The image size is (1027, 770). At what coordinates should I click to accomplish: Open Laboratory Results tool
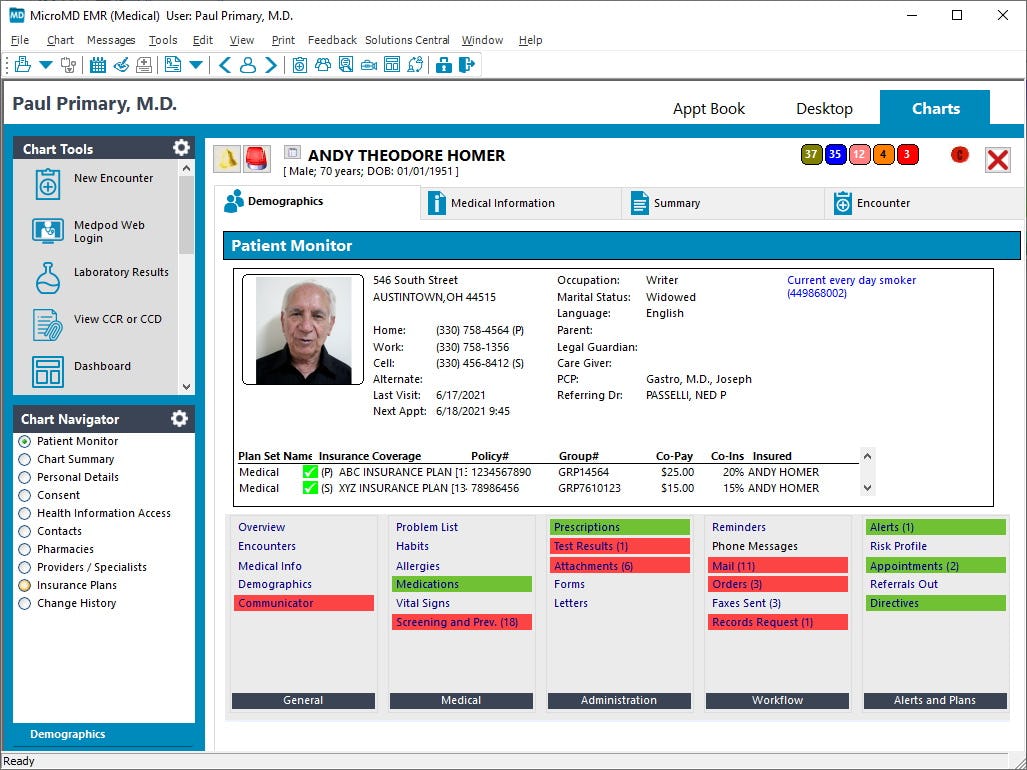pyautogui.click(x=100, y=278)
